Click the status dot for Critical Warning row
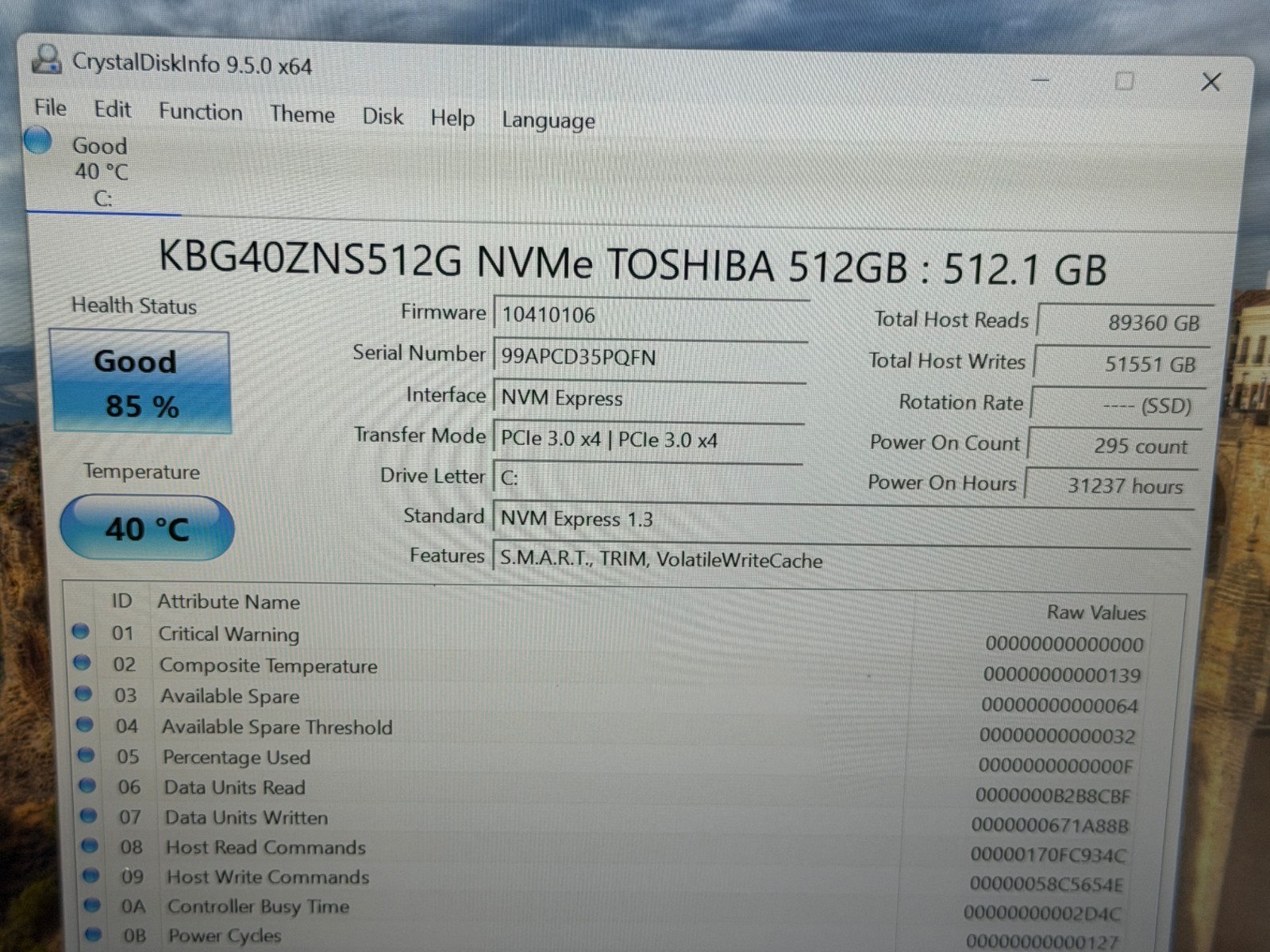The height and width of the screenshot is (952, 1270). [x=80, y=631]
